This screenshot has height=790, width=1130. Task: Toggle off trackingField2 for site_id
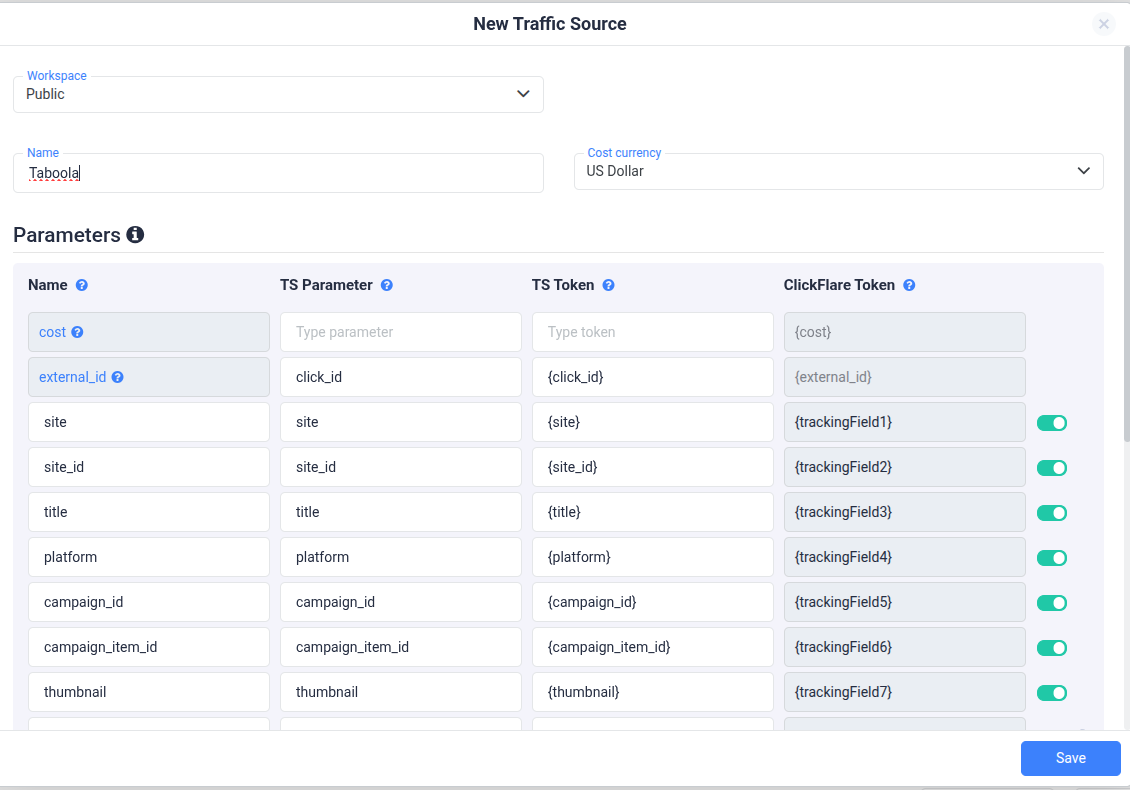pos(1051,468)
